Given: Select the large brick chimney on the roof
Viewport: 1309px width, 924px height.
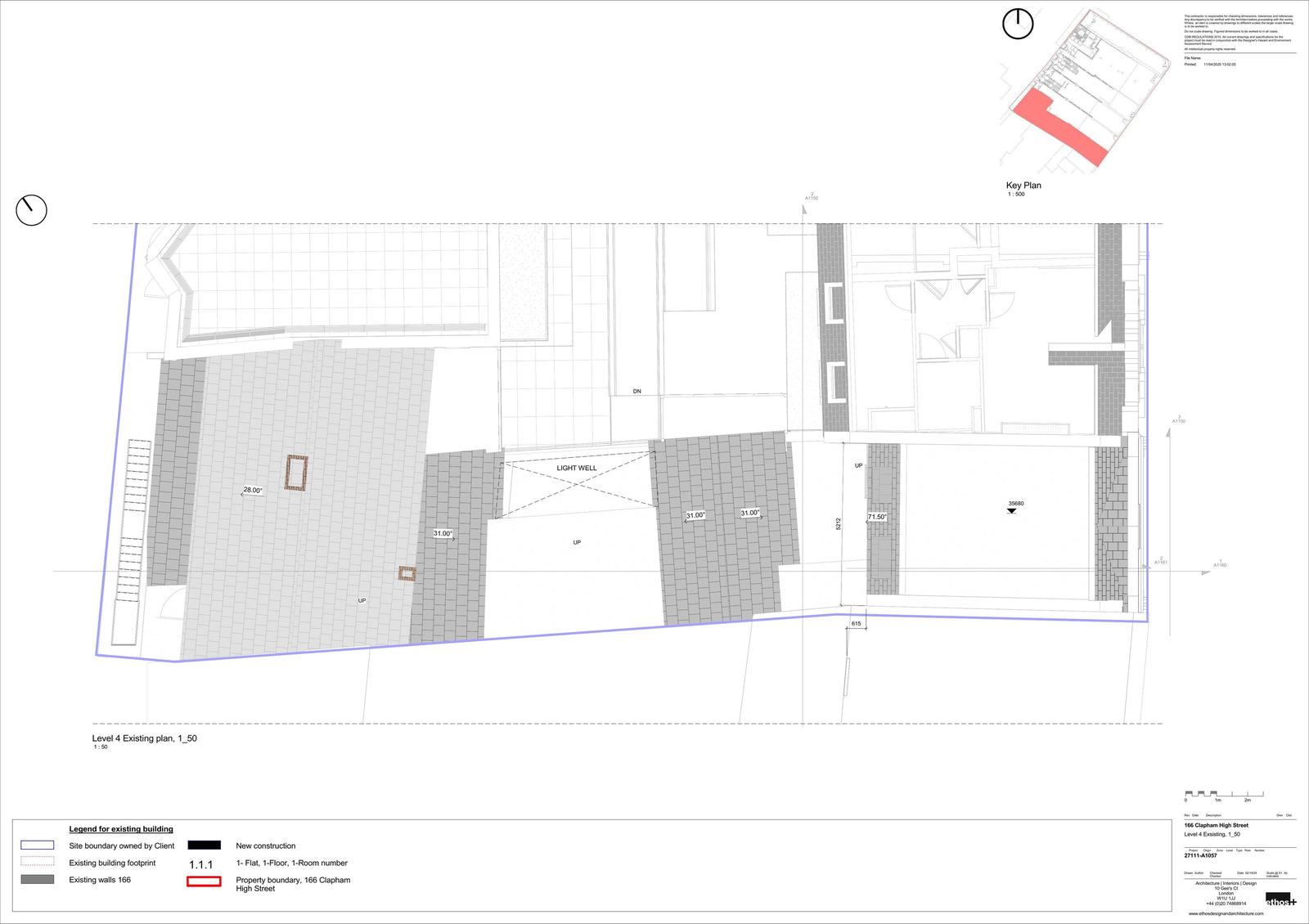Looking at the screenshot, I should coord(296,473).
